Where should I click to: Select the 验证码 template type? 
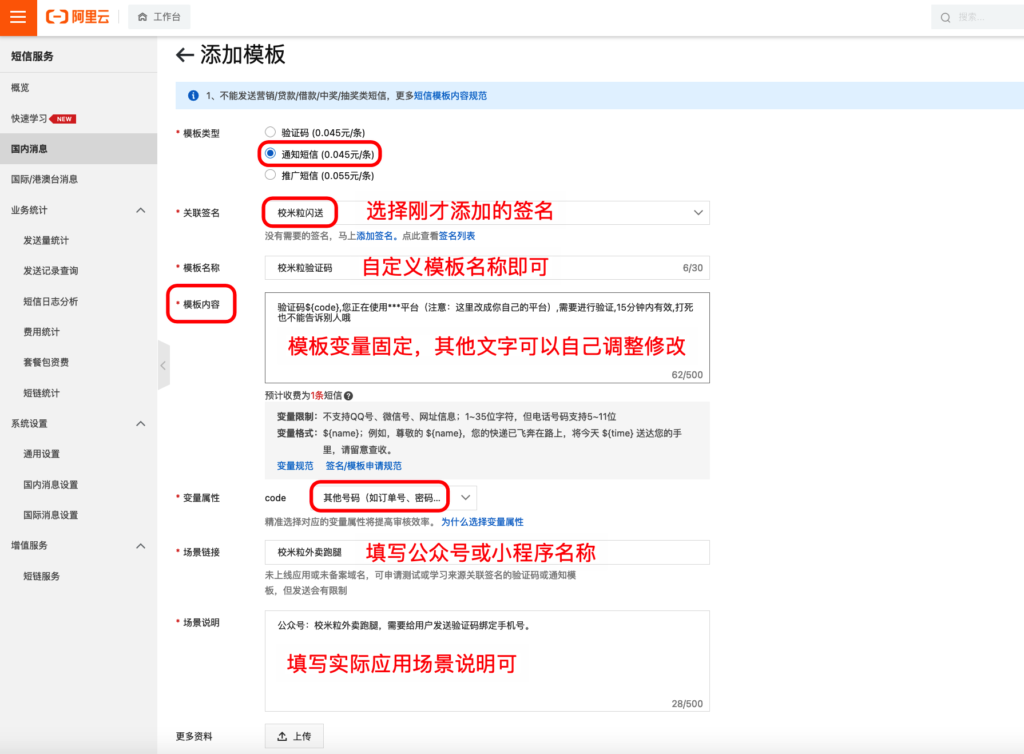coord(270,131)
